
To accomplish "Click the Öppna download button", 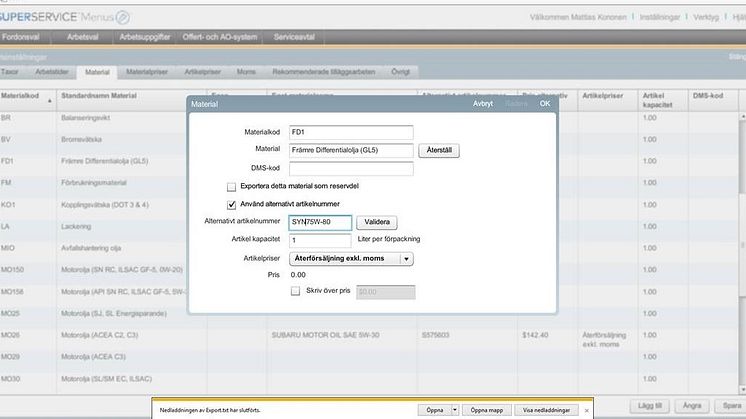I will [434, 410].
